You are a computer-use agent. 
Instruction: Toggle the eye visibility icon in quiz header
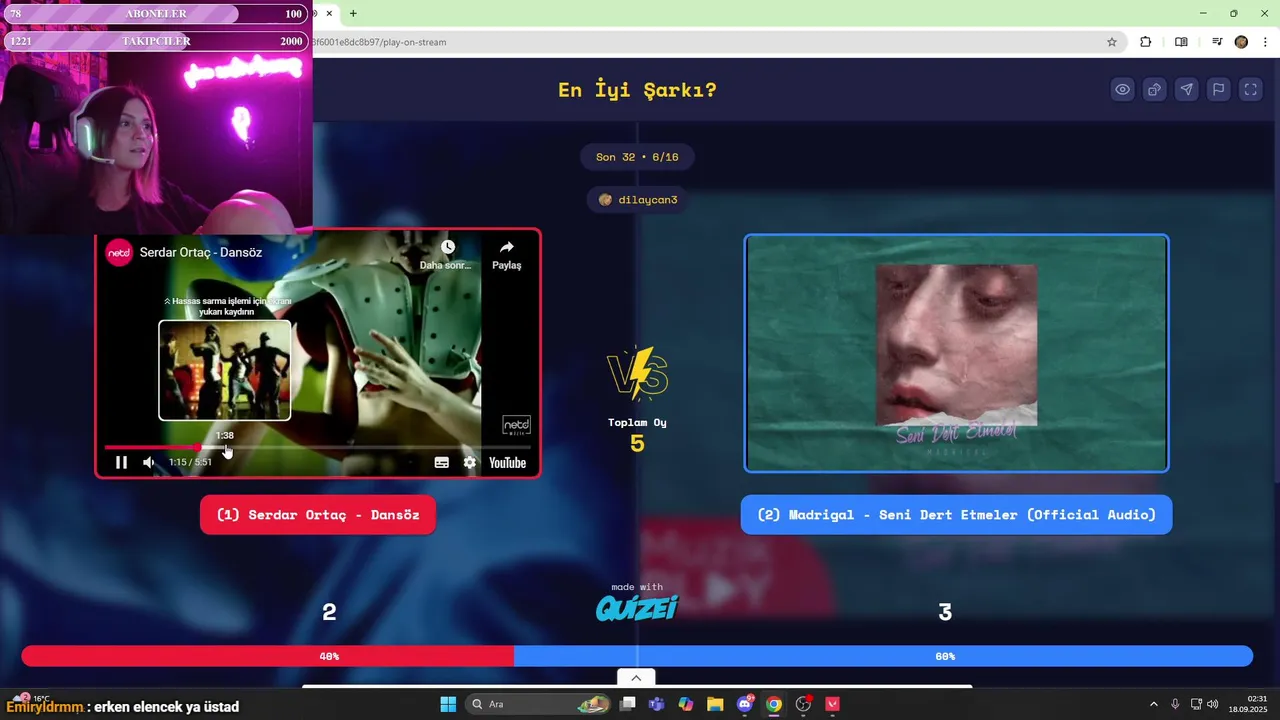pos(1122,90)
